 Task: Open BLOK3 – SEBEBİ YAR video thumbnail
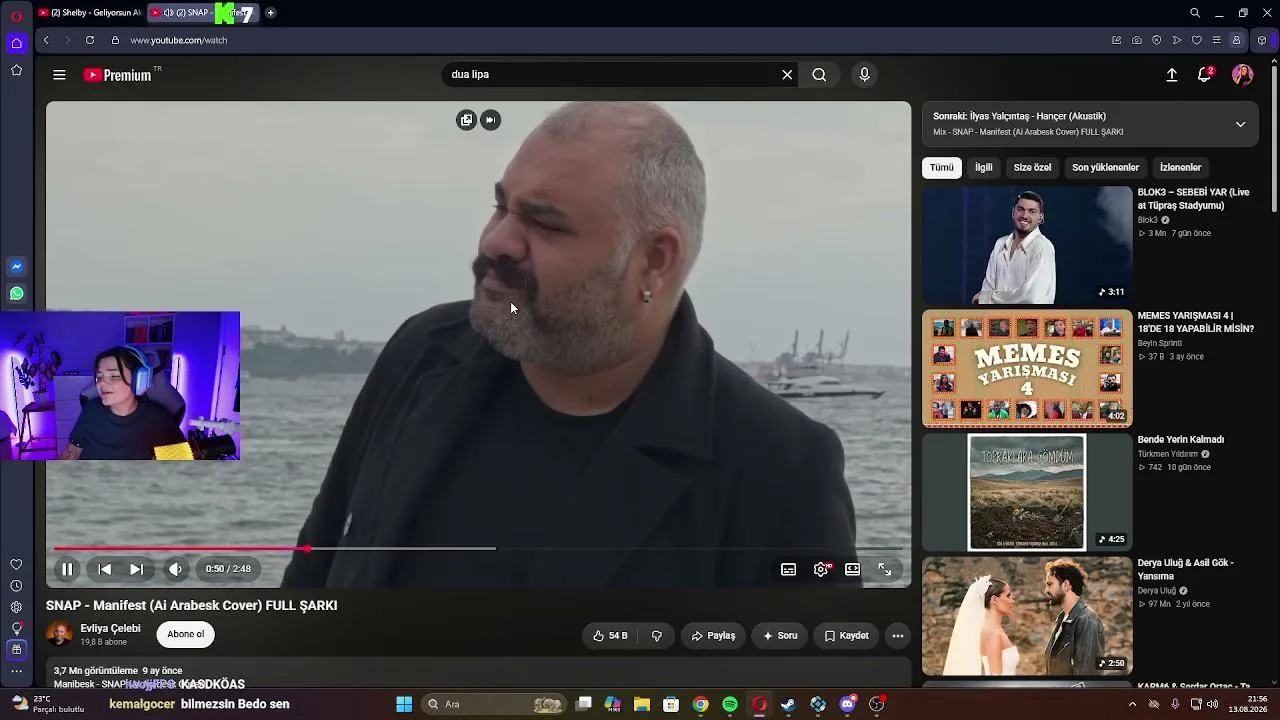(x=1027, y=245)
